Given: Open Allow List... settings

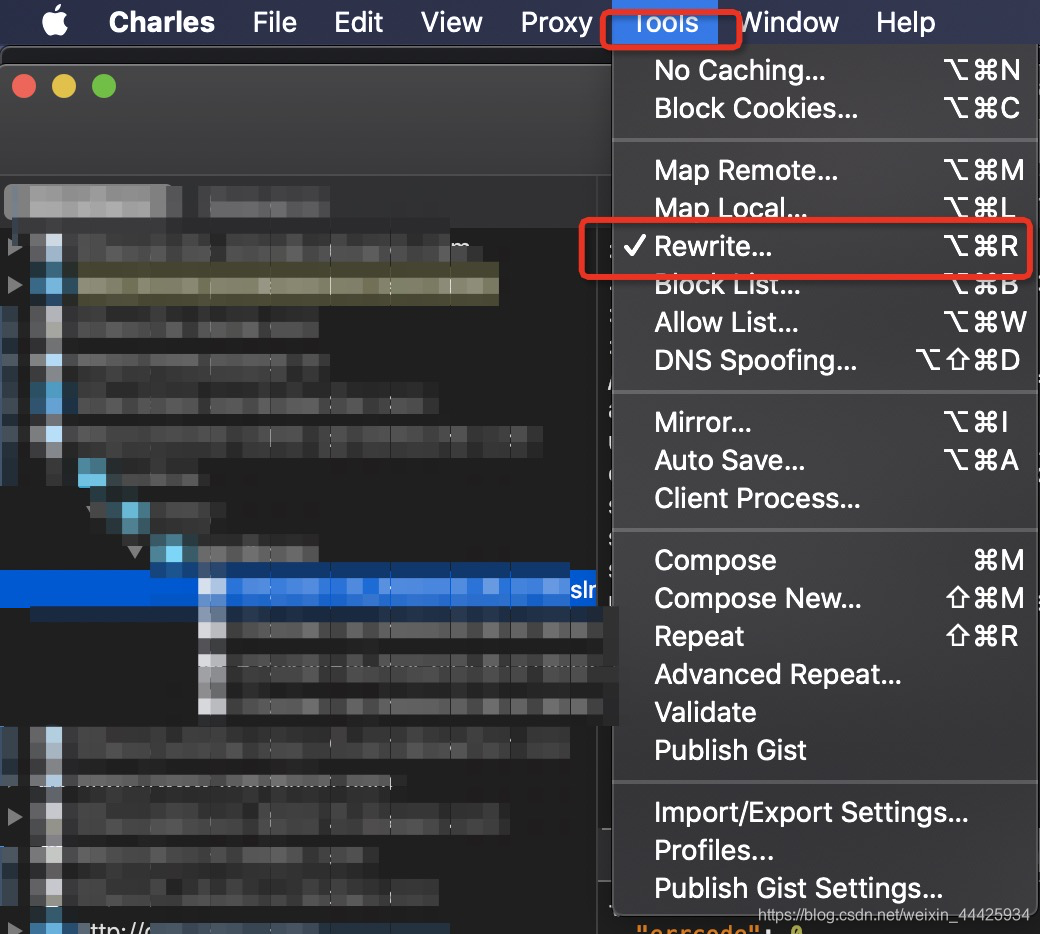Looking at the screenshot, I should click(x=825, y=322).
